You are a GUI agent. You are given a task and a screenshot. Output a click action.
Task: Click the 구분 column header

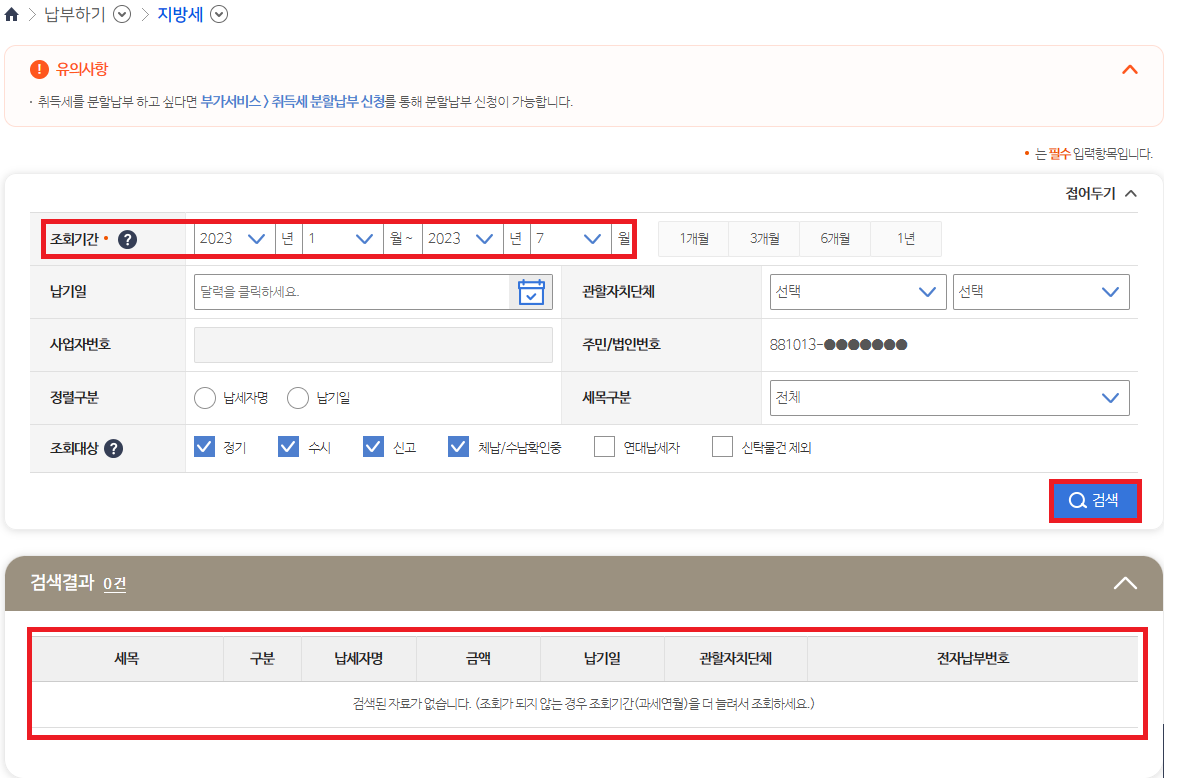[x=263, y=659]
